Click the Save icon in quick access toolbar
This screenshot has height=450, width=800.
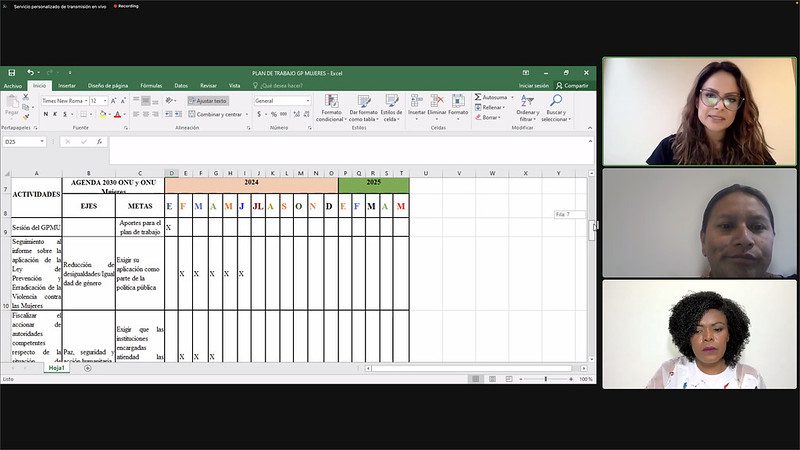click(x=11, y=73)
